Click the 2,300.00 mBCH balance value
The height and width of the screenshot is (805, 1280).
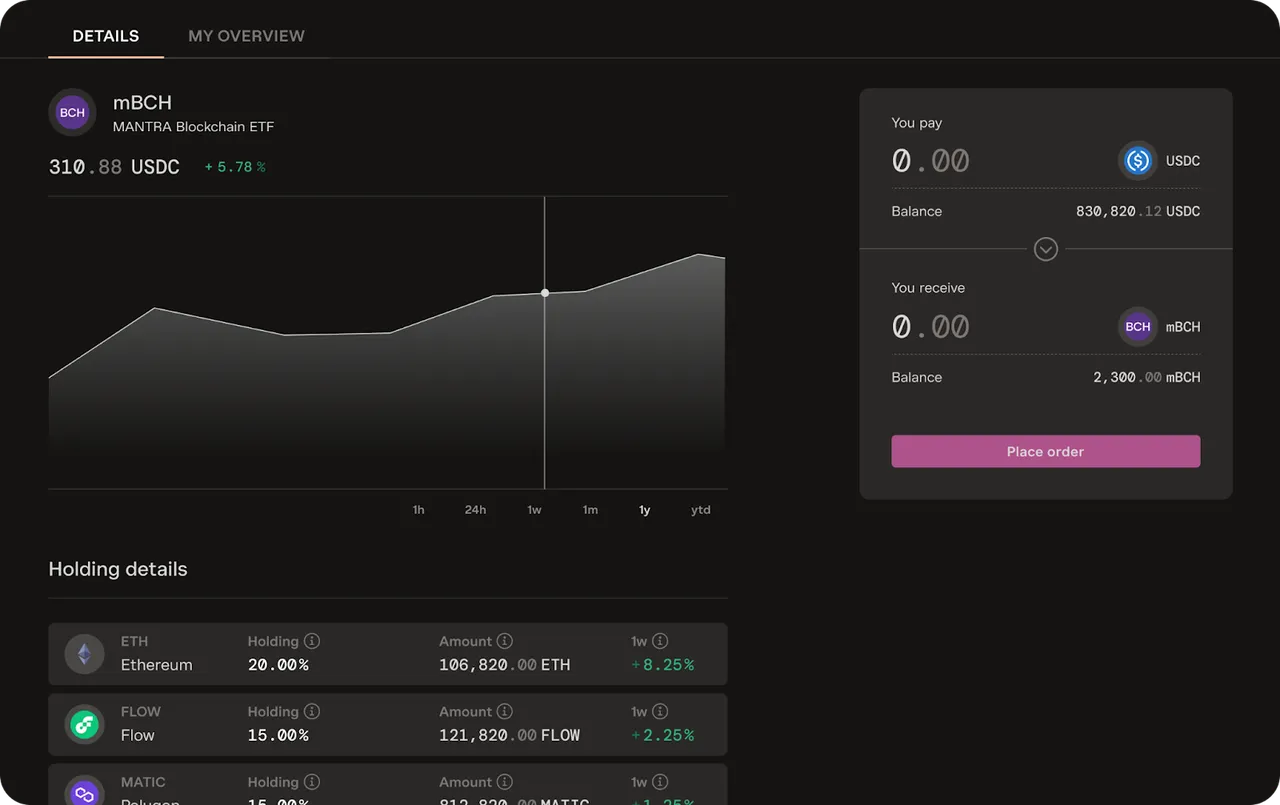[x=1147, y=377]
